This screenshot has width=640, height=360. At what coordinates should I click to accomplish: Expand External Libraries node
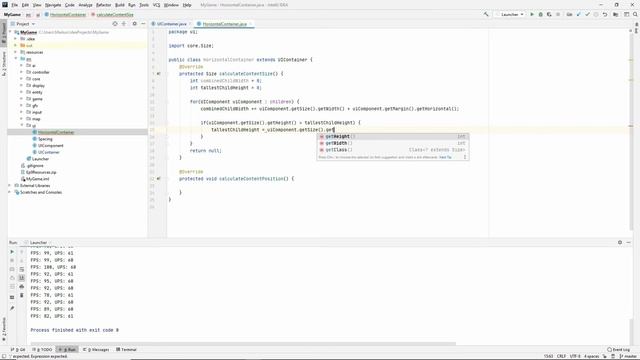pos(10,185)
